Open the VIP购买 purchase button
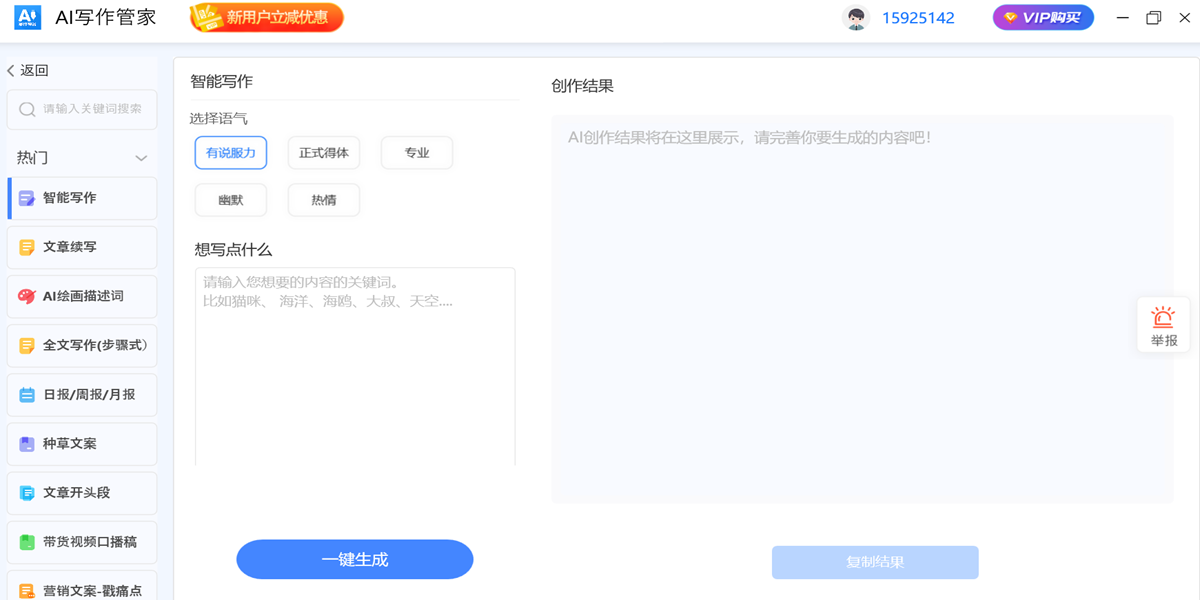 click(1043, 17)
